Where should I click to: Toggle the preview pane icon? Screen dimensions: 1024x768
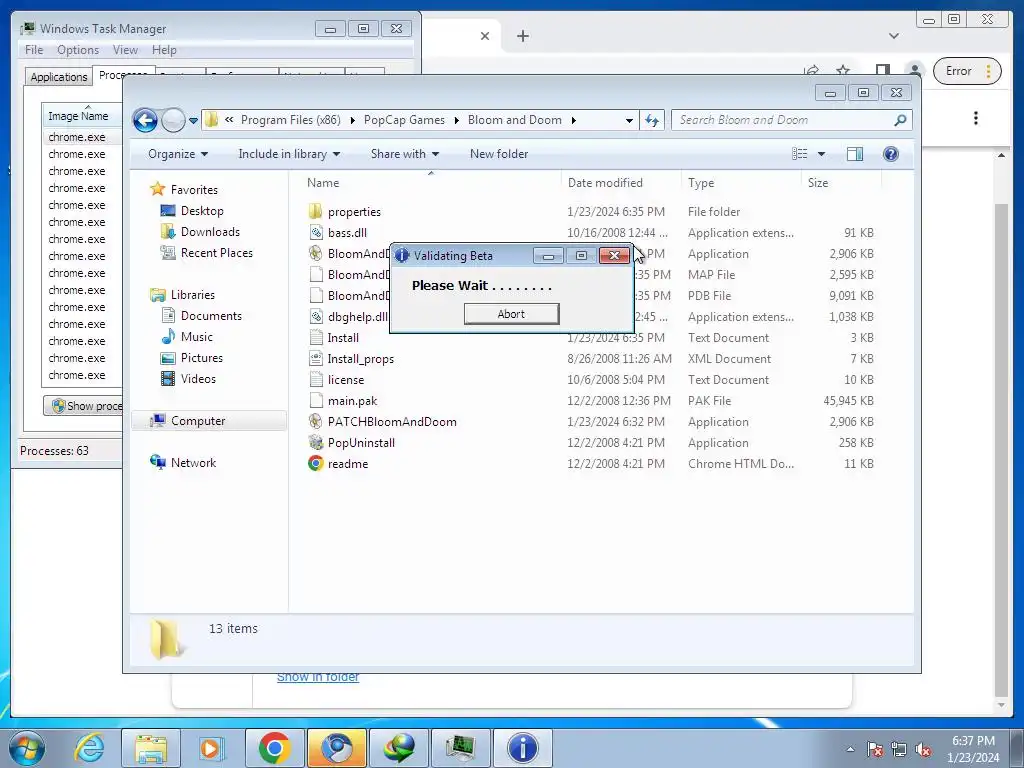click(x=855, y=154)
